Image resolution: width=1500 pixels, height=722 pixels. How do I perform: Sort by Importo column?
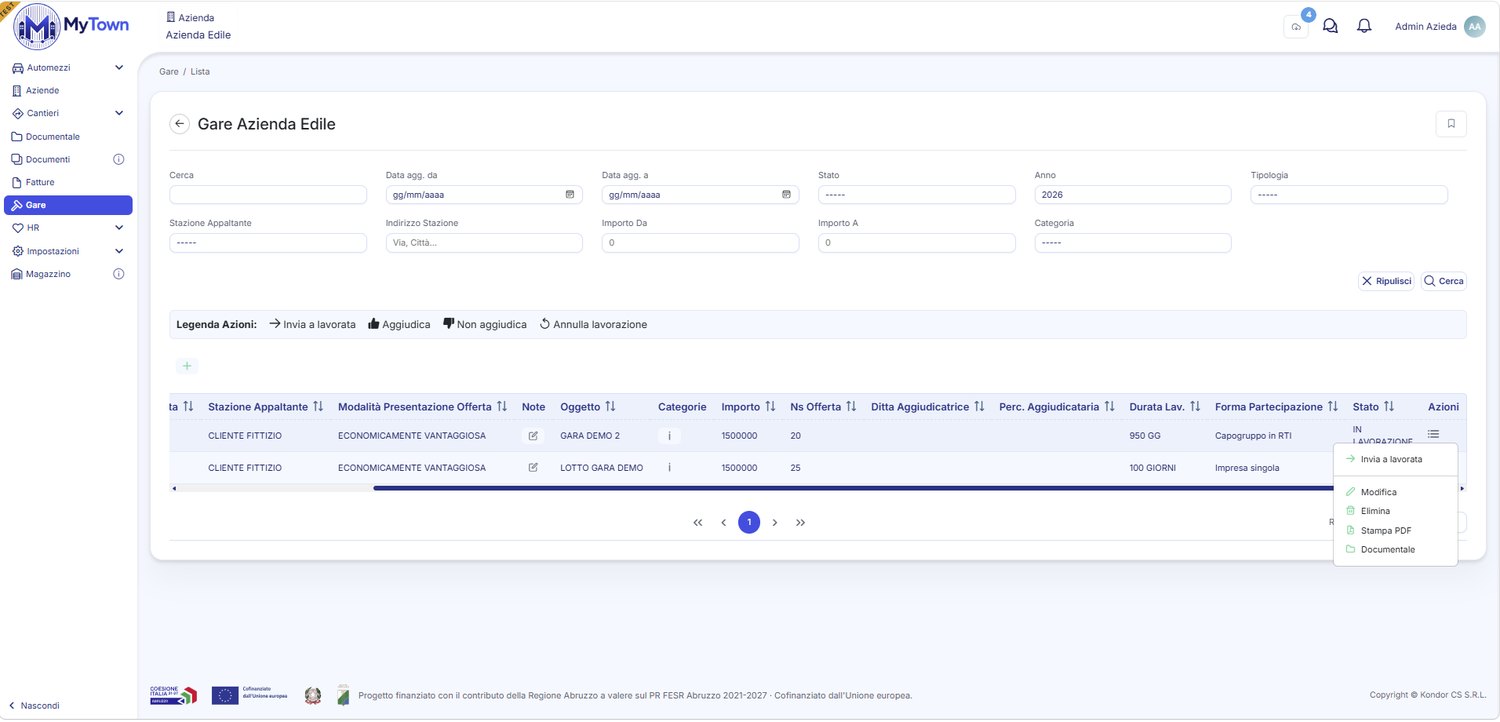click(770, 407)
